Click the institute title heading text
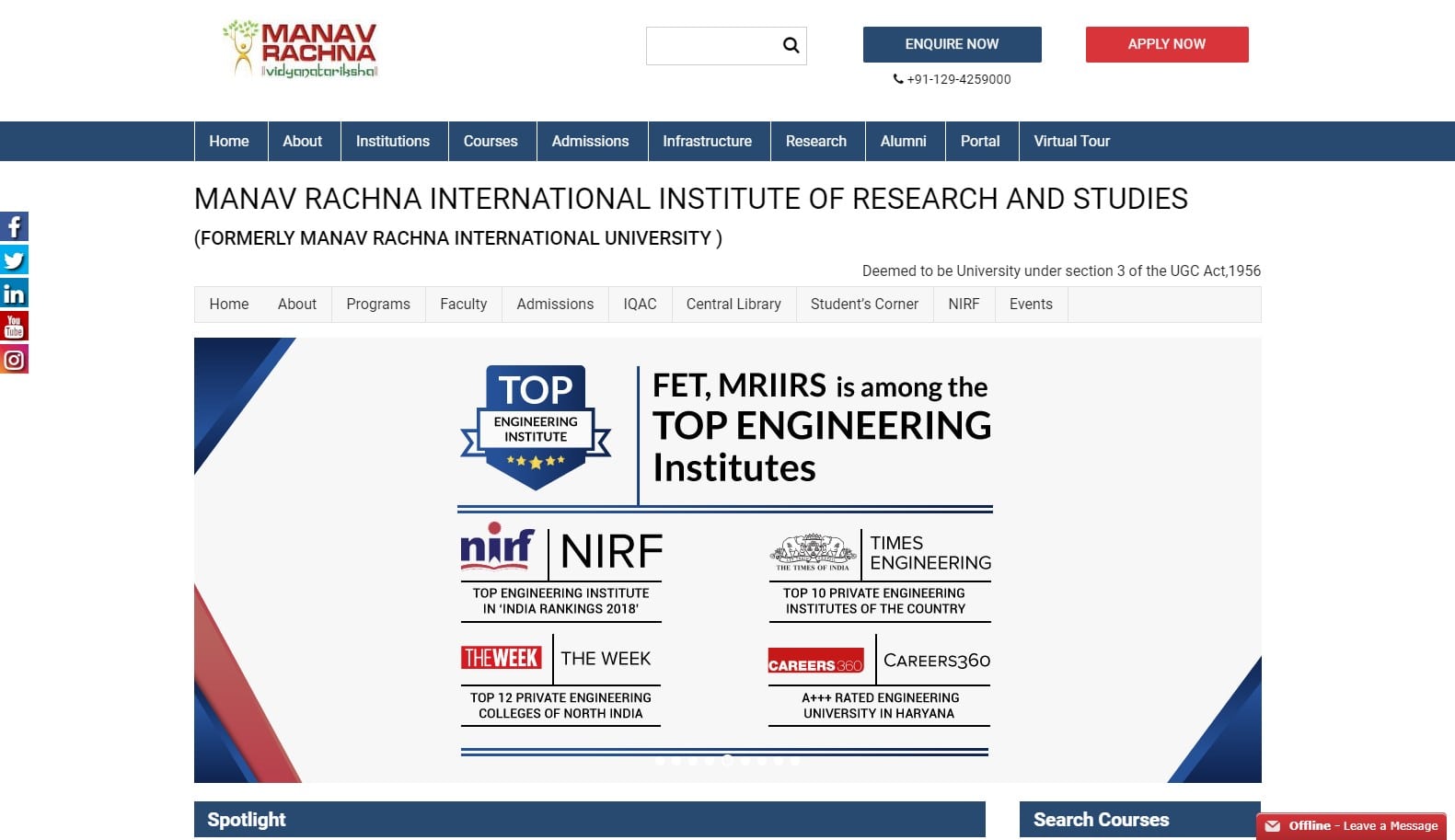Image resolution: width=1455 pixels, height=840 pixels. [691, 199]
